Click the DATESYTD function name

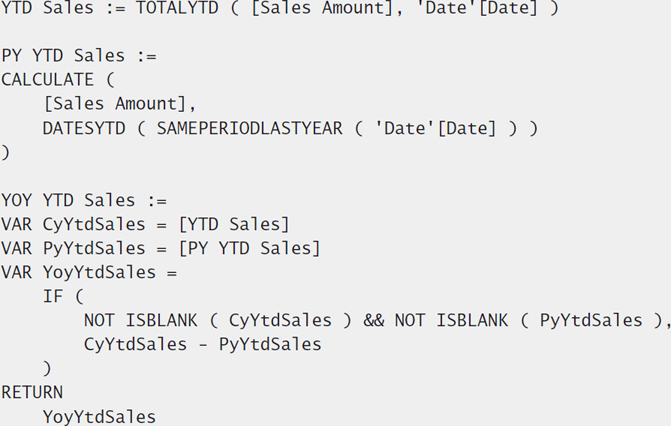coord(84,128)
